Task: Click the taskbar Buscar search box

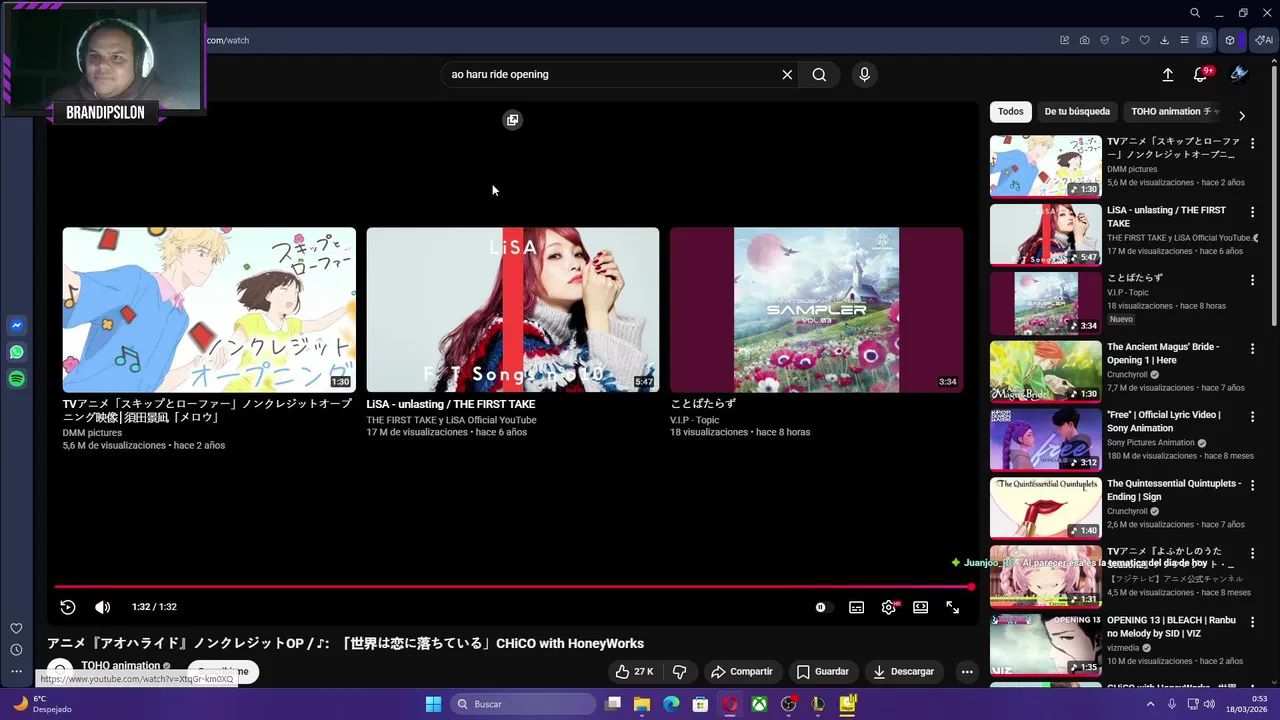Action: coord(521,704)
